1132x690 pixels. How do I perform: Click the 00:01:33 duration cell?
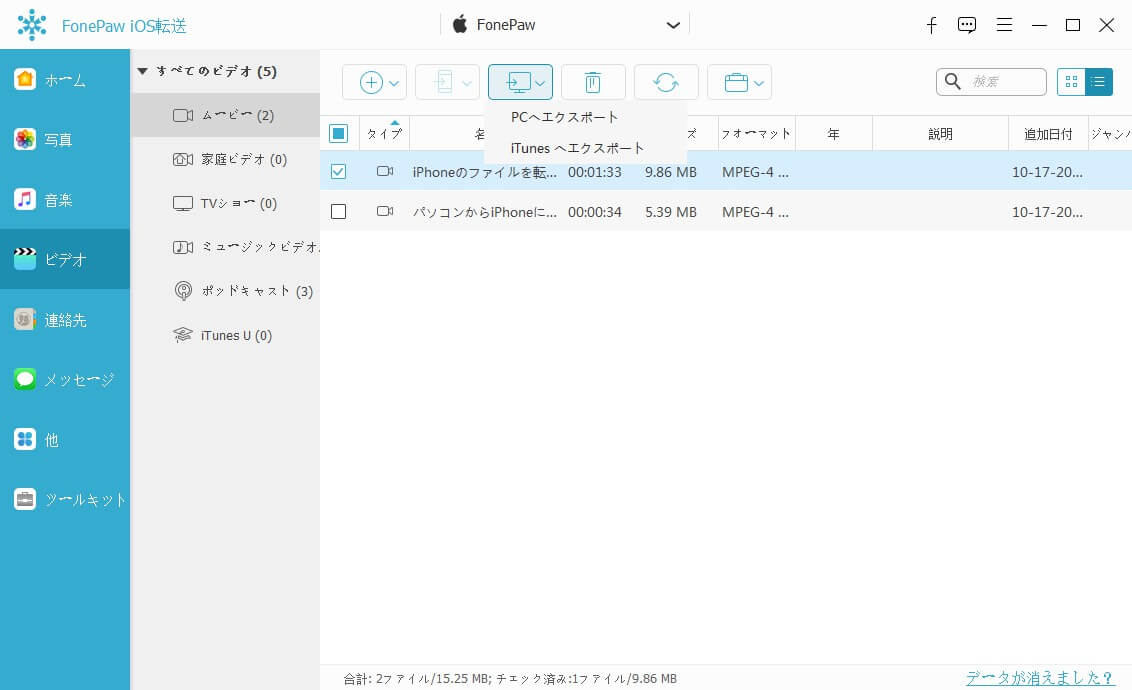point(595,172)
